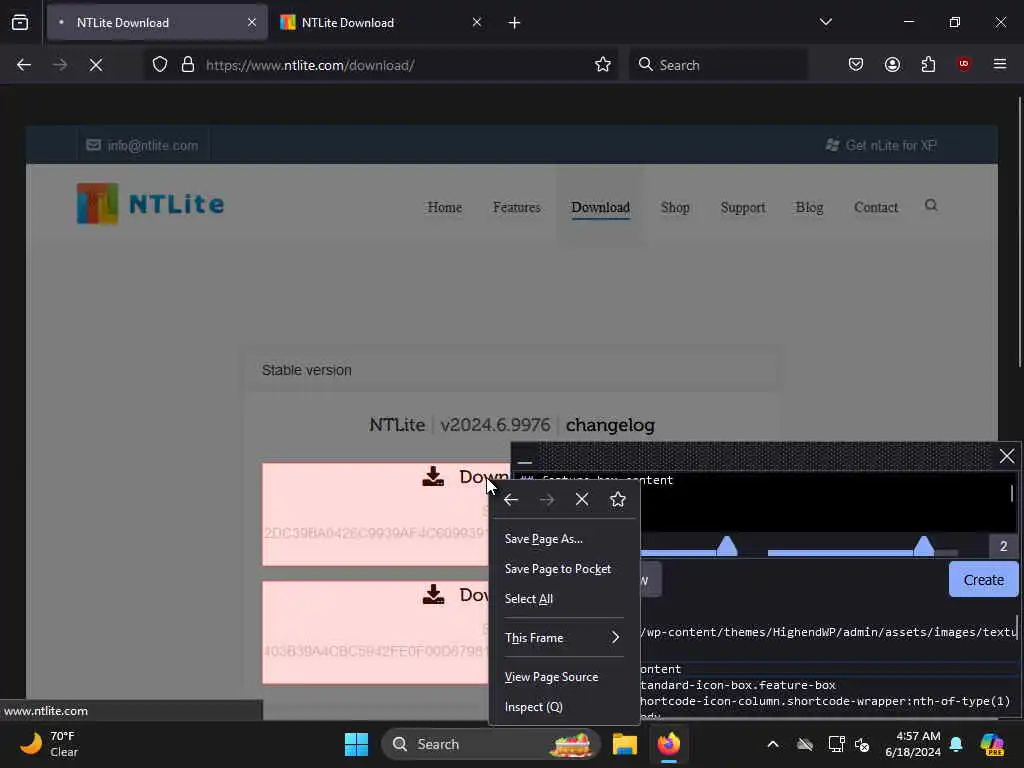Click the right picker slider handle
The width and height of the screenshot is (1024, 768).
click(x=923, y=546)
